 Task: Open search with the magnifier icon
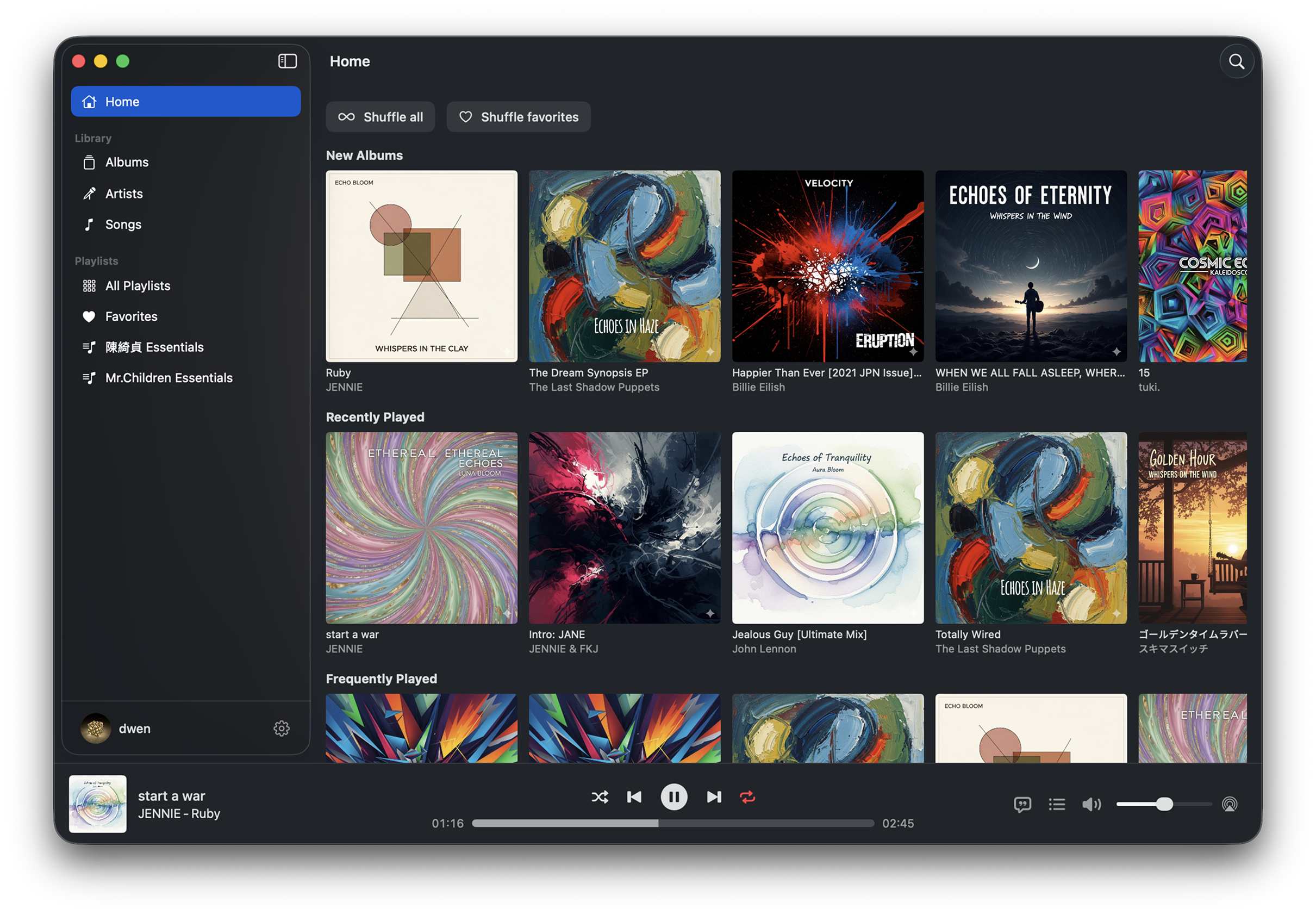pyautogui.click(x=1236, y=61)
